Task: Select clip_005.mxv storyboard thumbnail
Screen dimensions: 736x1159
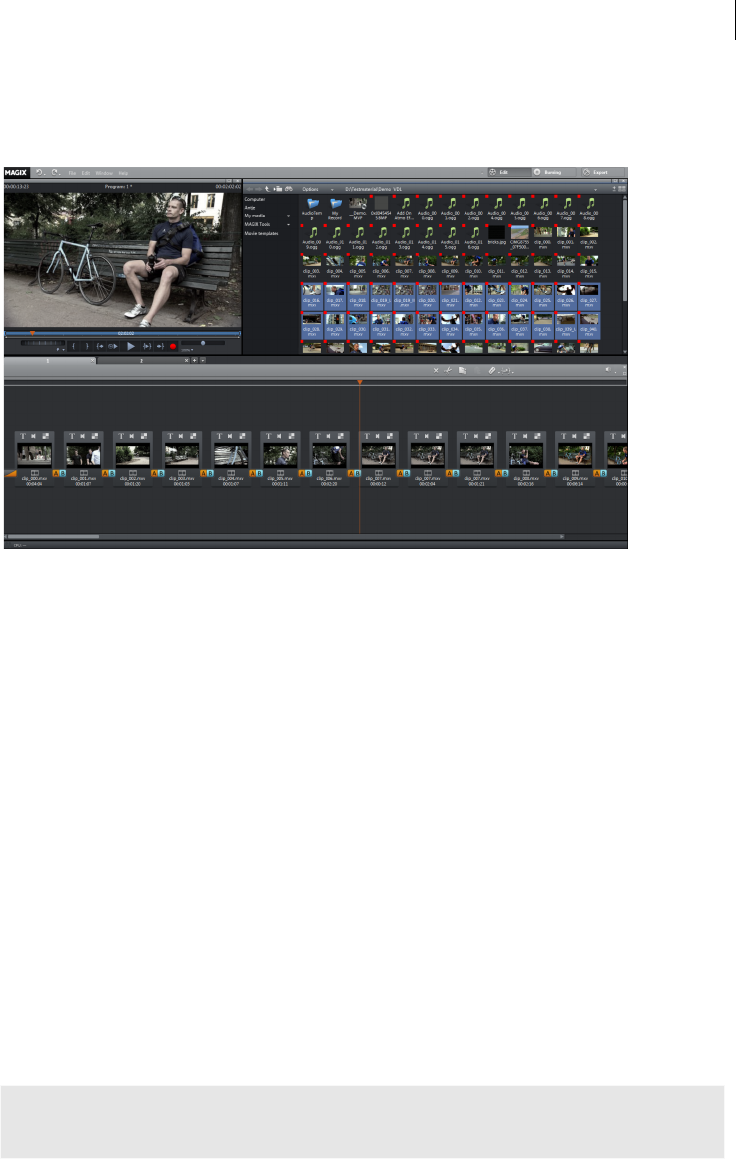Action: coord(280,455)
